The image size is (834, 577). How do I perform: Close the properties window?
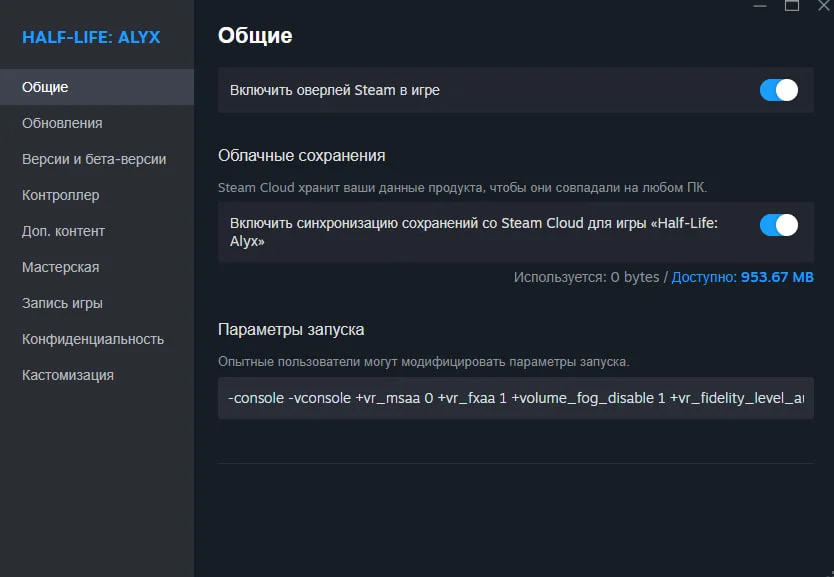tap(824, 6)
